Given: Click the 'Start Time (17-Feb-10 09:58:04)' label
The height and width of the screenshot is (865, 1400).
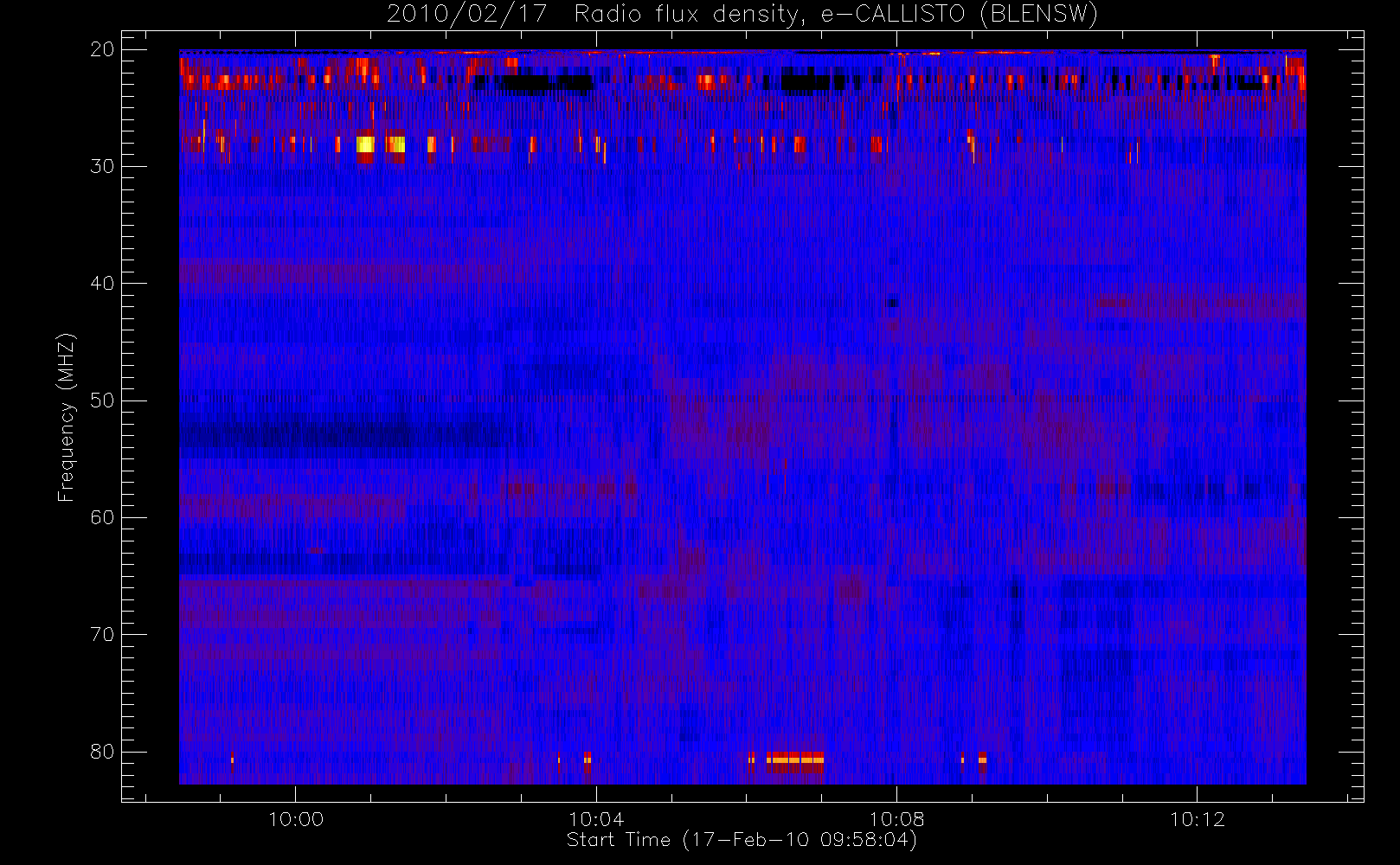Looking at the screenshot, I should 742,840.
